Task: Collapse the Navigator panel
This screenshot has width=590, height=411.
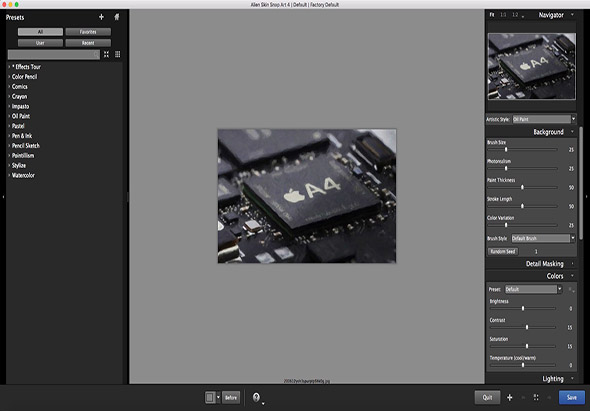Action: pos(572,15)
